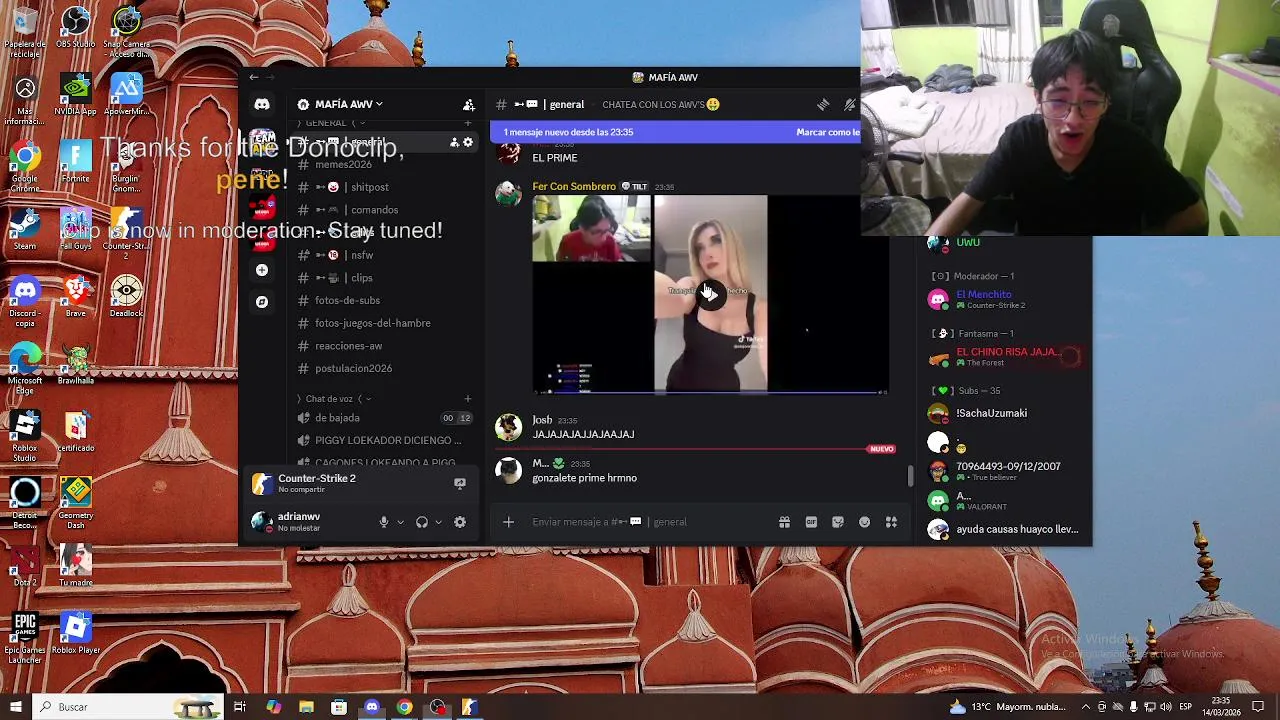Screen dimensions: 1280x720
Task: Collapse the GENERAL channel category
Action: coord(331,123)
